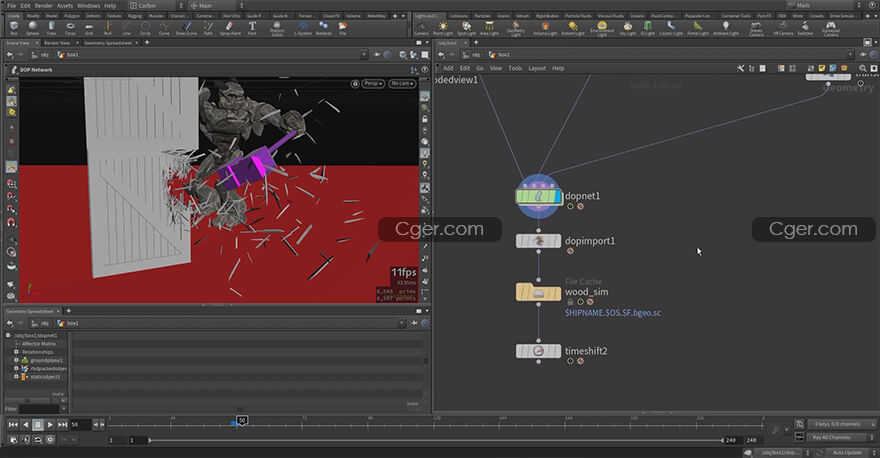Open the spreadsheet Filter dropdown

(63, 409)
